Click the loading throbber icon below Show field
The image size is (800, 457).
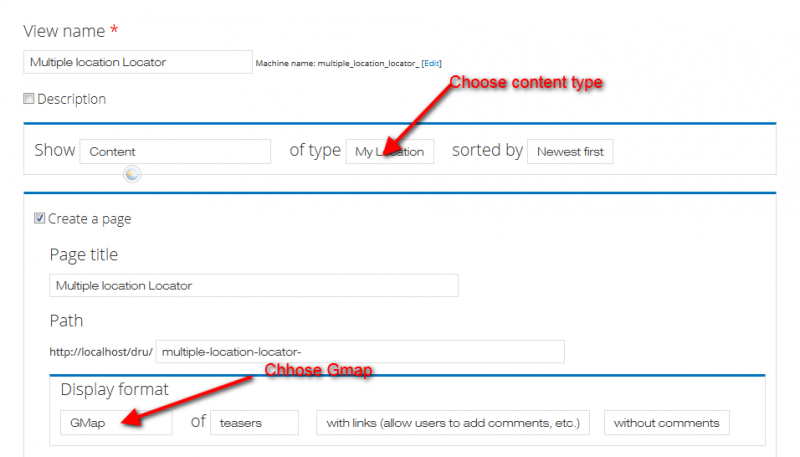[132, 174]
